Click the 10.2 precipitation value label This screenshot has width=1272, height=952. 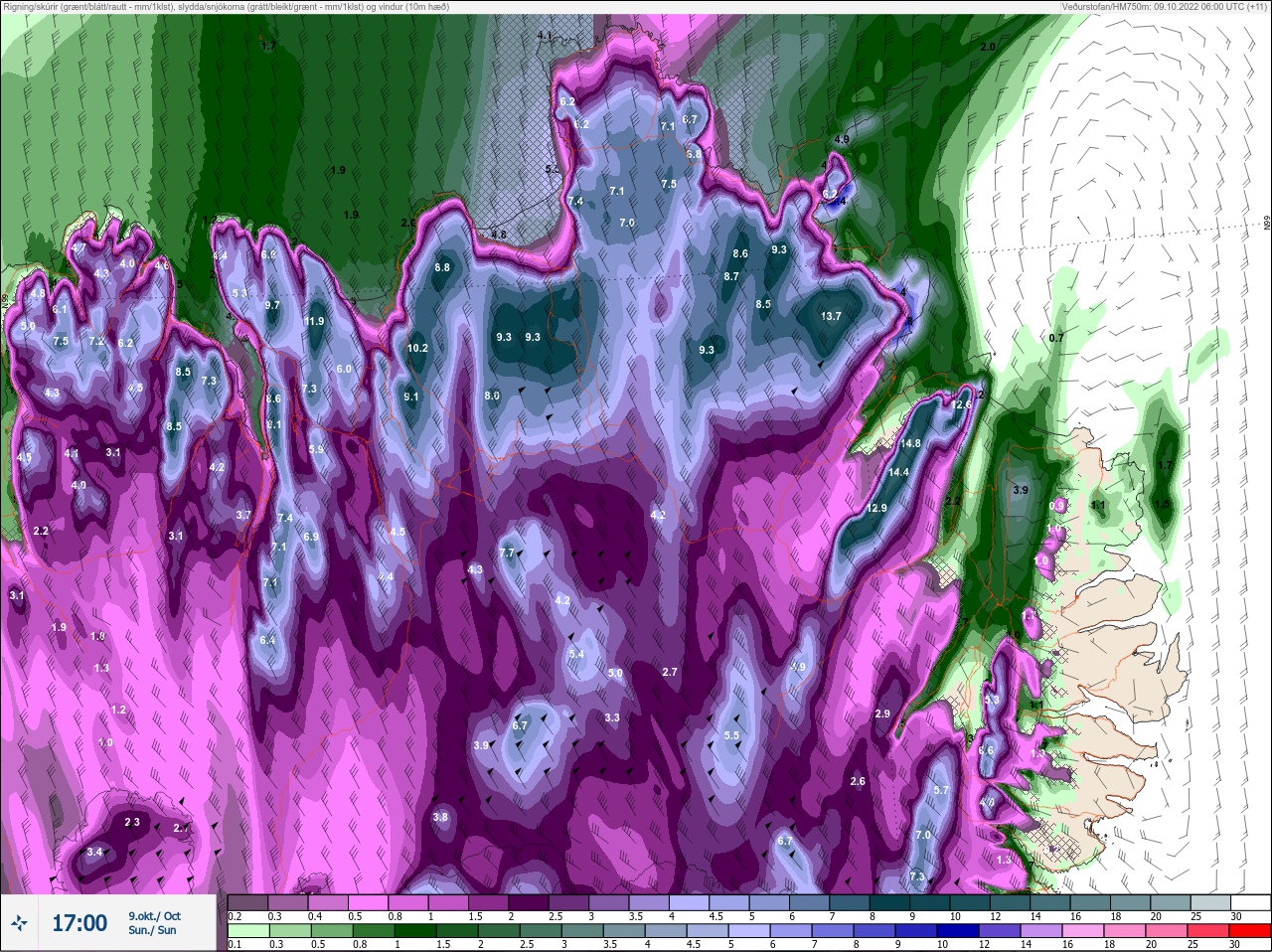coord(417,348)
